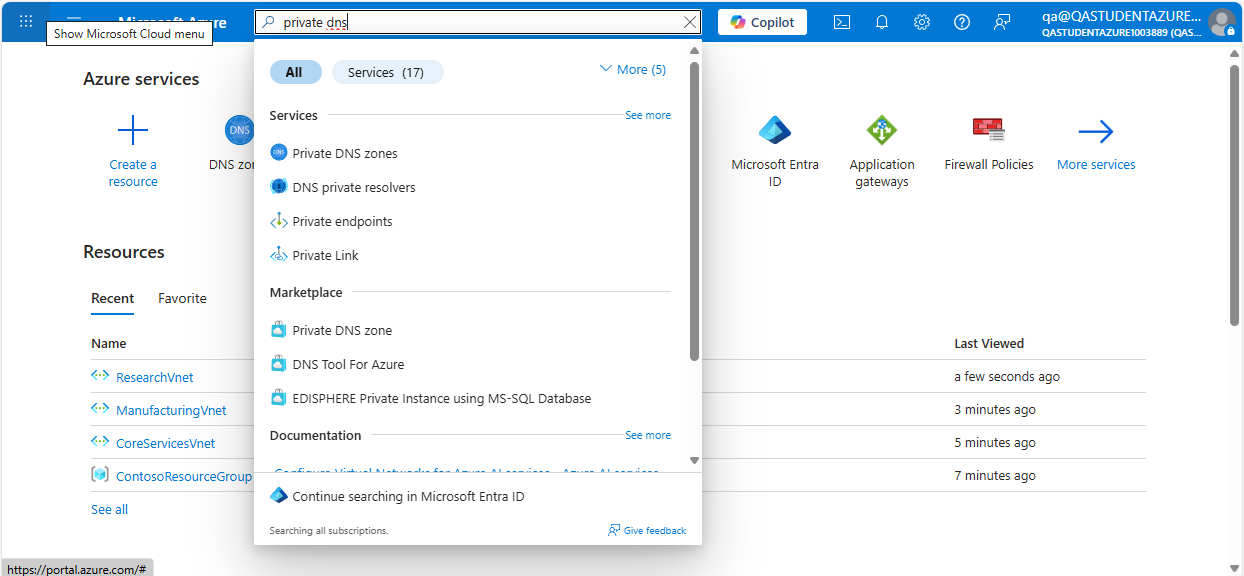Select the Services (17) filter pill

386,72
